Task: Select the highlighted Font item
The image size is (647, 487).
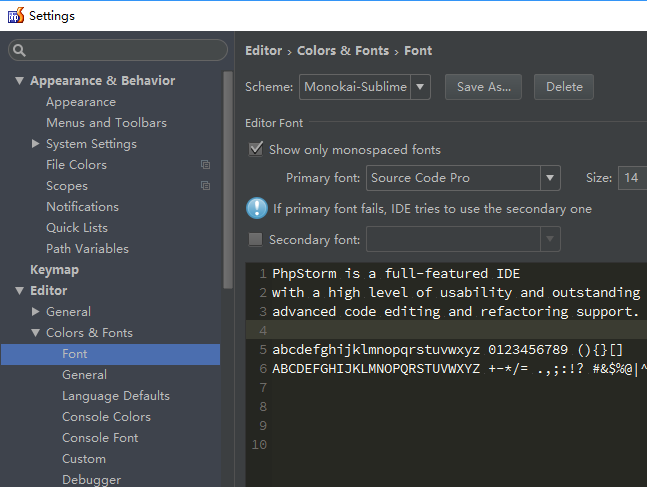Action: [x=111, y=354]
